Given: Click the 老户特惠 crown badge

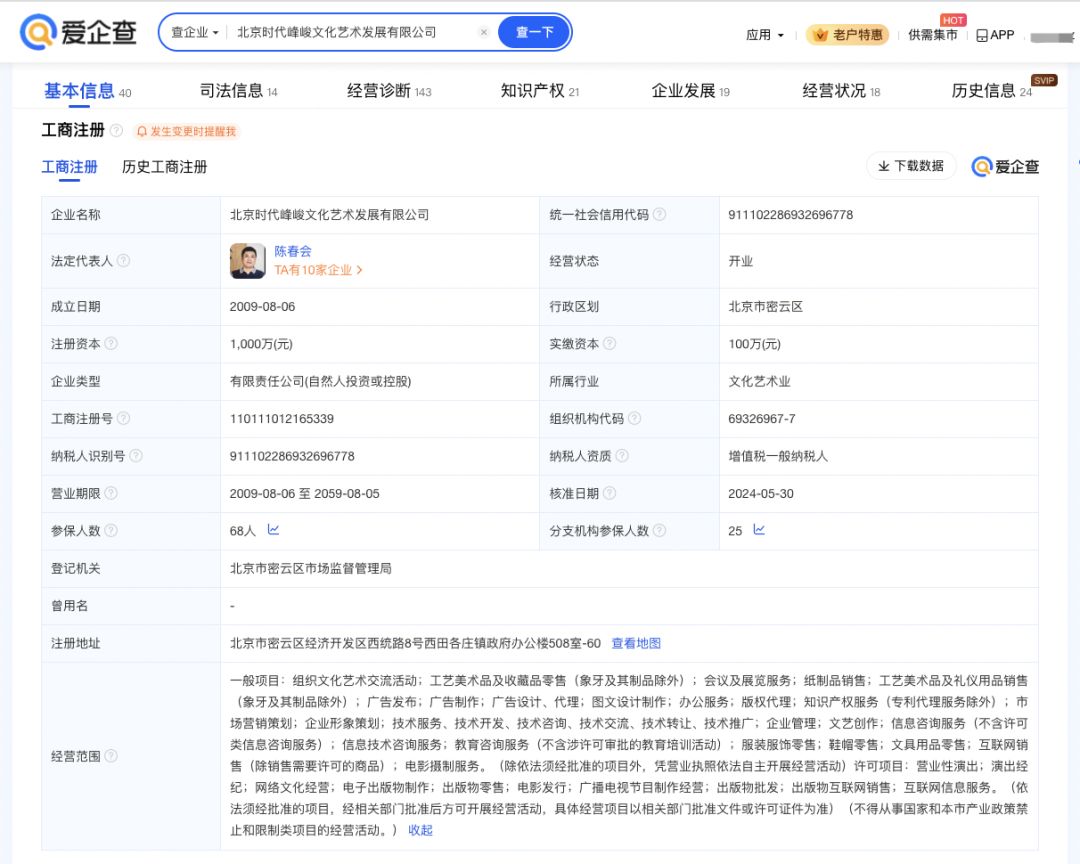Looking at the screenshot, I should (848, 34).
